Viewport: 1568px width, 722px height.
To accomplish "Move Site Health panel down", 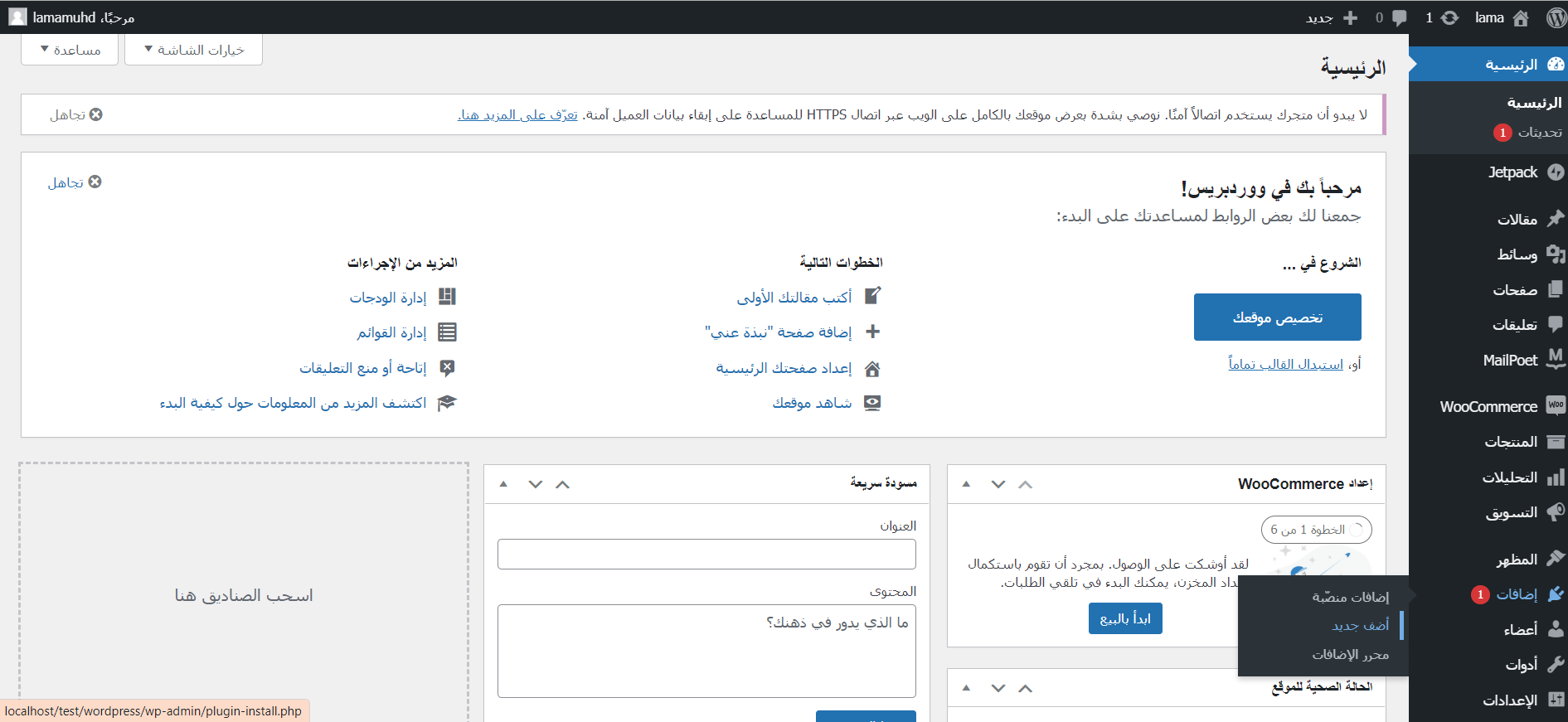I will coord(998,688).
